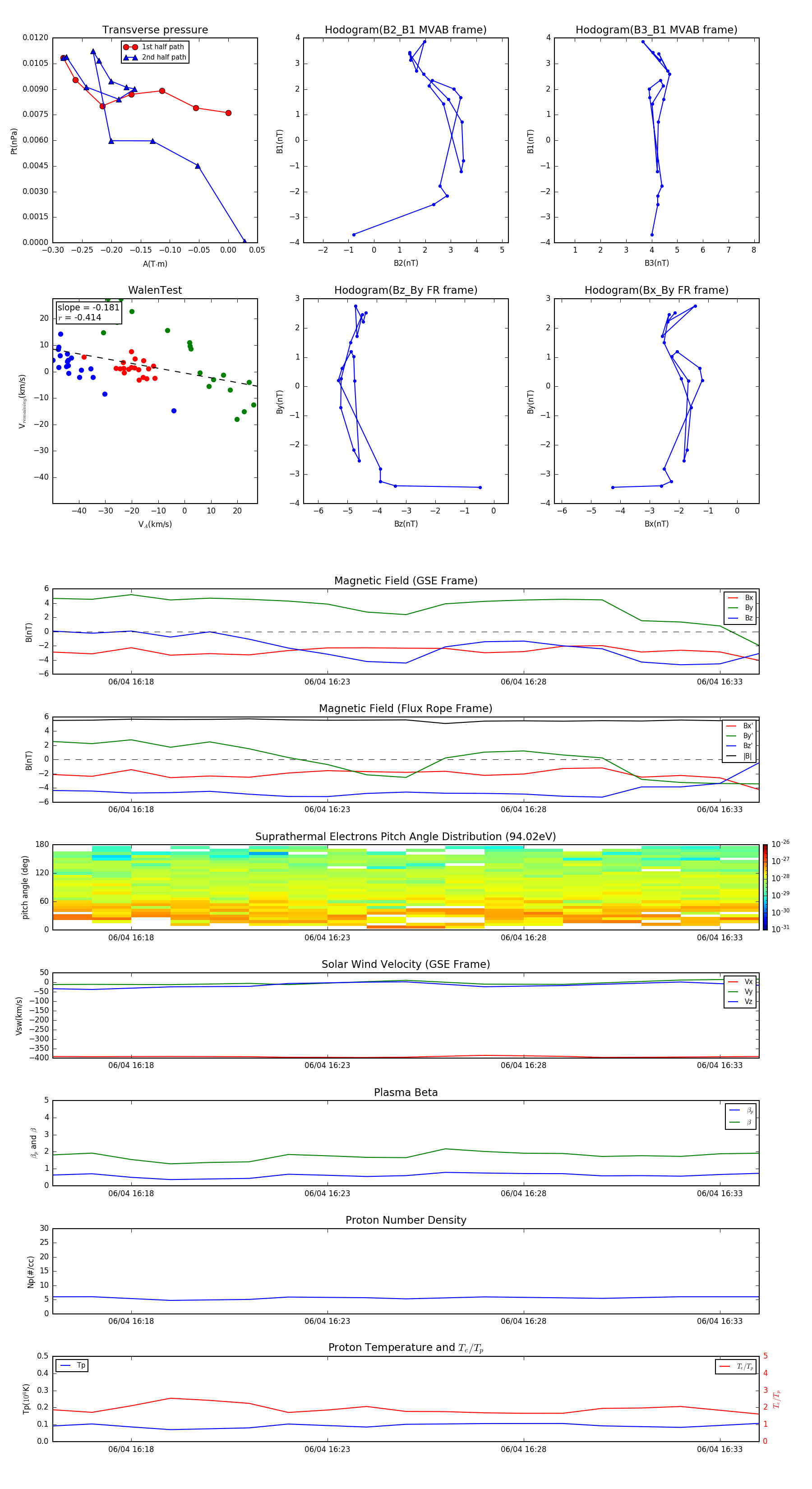Click 'Bx' in GSE magnetic field legend

(x=741, y=598)
